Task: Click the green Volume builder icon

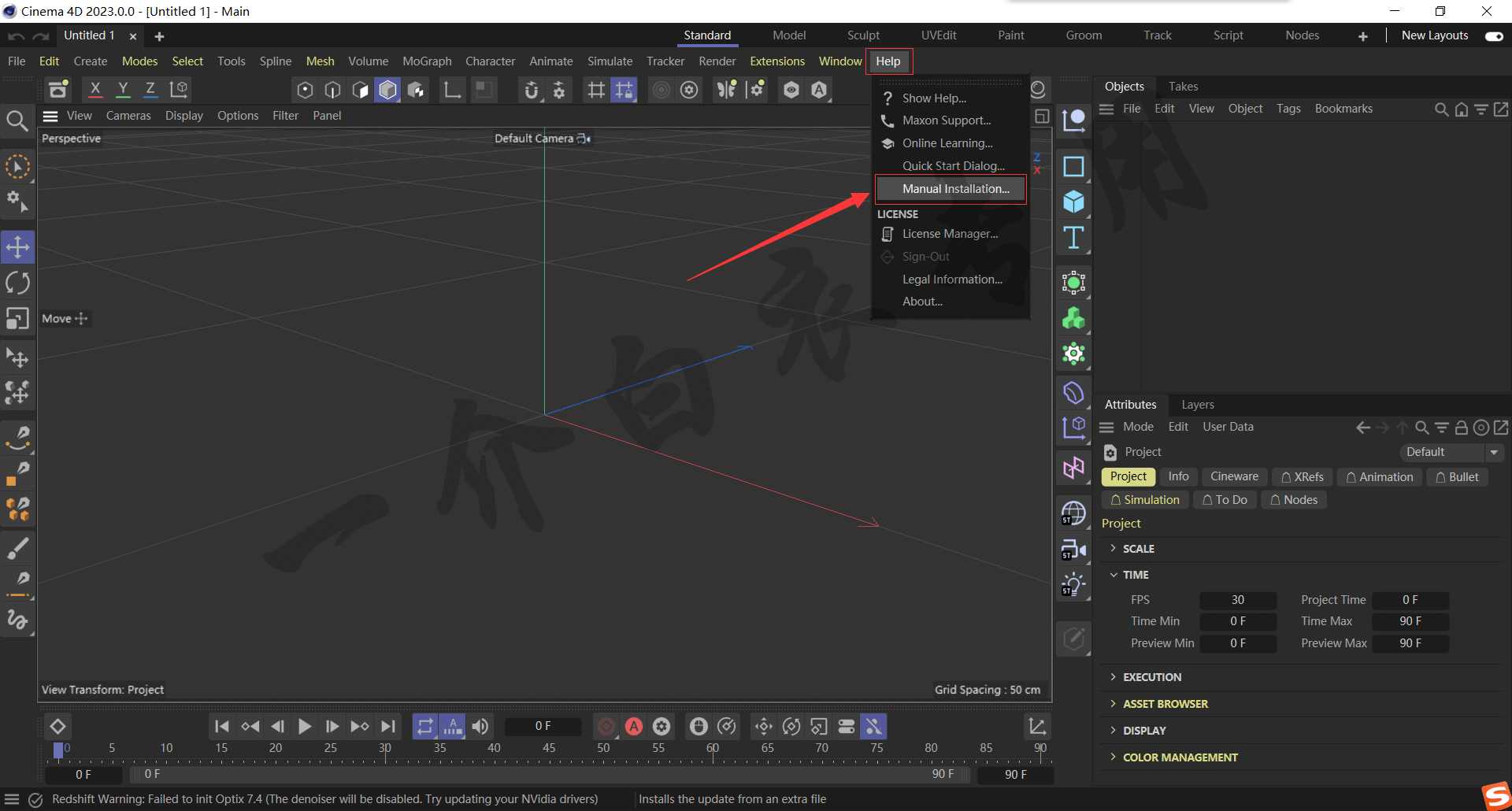Action: (x=1073, y=318)
